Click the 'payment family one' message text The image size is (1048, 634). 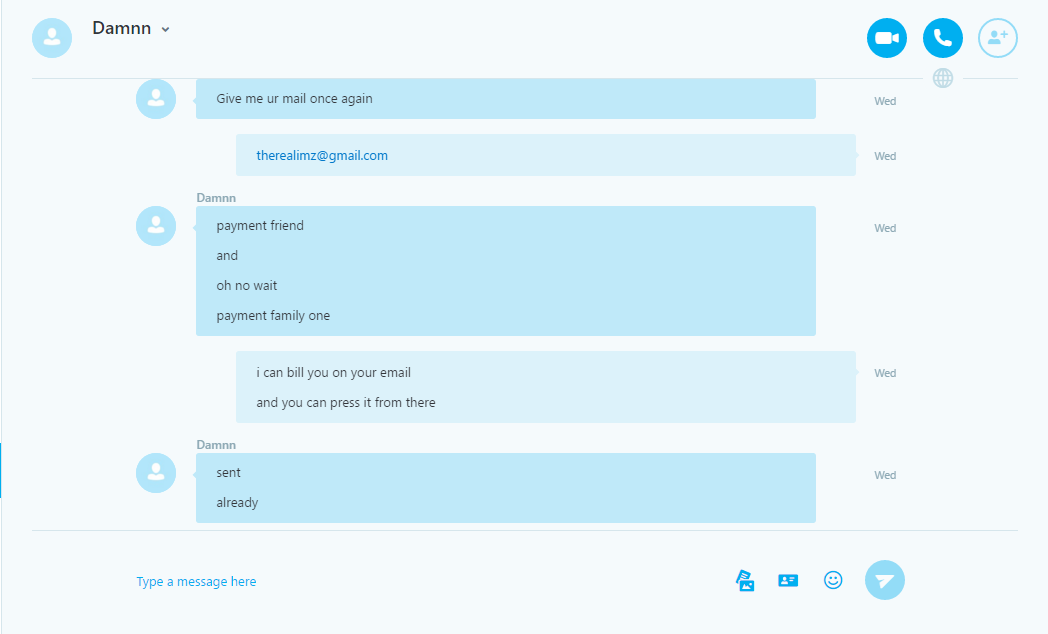pos(273,315)
